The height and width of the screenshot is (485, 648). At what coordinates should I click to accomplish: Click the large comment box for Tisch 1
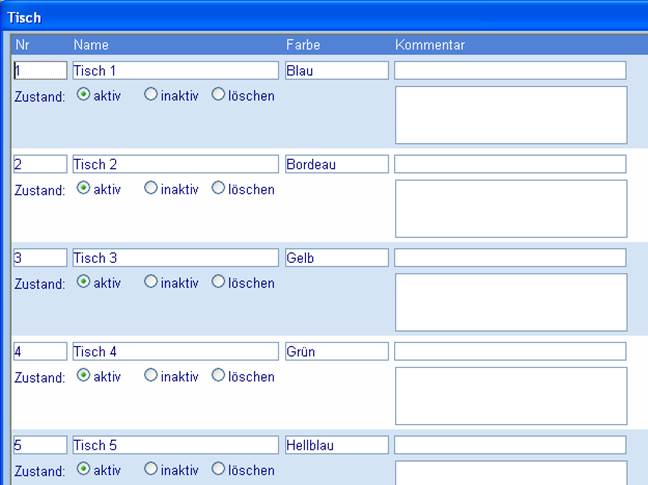(x=511, y=115)
